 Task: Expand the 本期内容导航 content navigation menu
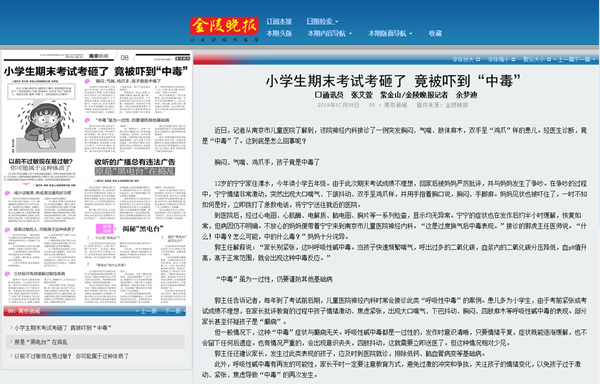point(329,33)
